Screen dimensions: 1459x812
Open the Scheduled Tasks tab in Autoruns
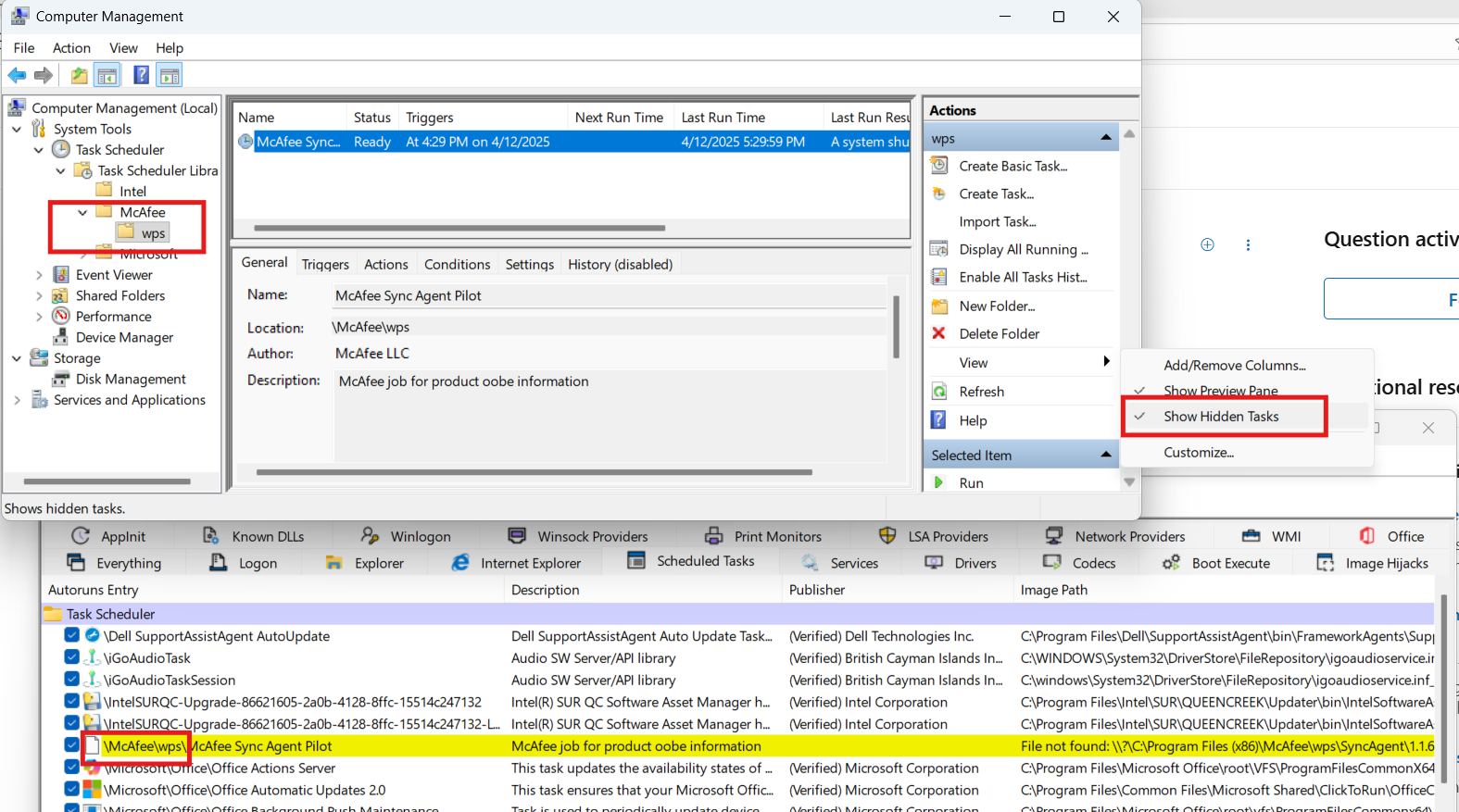pos(691,561)
